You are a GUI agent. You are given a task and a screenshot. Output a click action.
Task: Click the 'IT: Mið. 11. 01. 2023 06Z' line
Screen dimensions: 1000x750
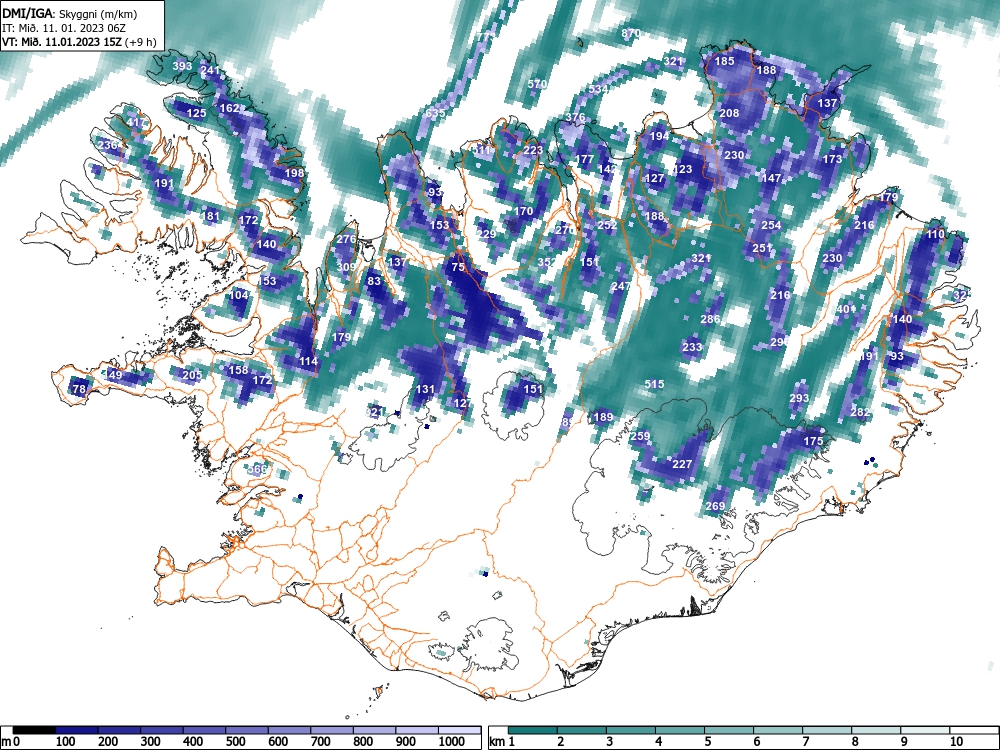click(64, 28)
